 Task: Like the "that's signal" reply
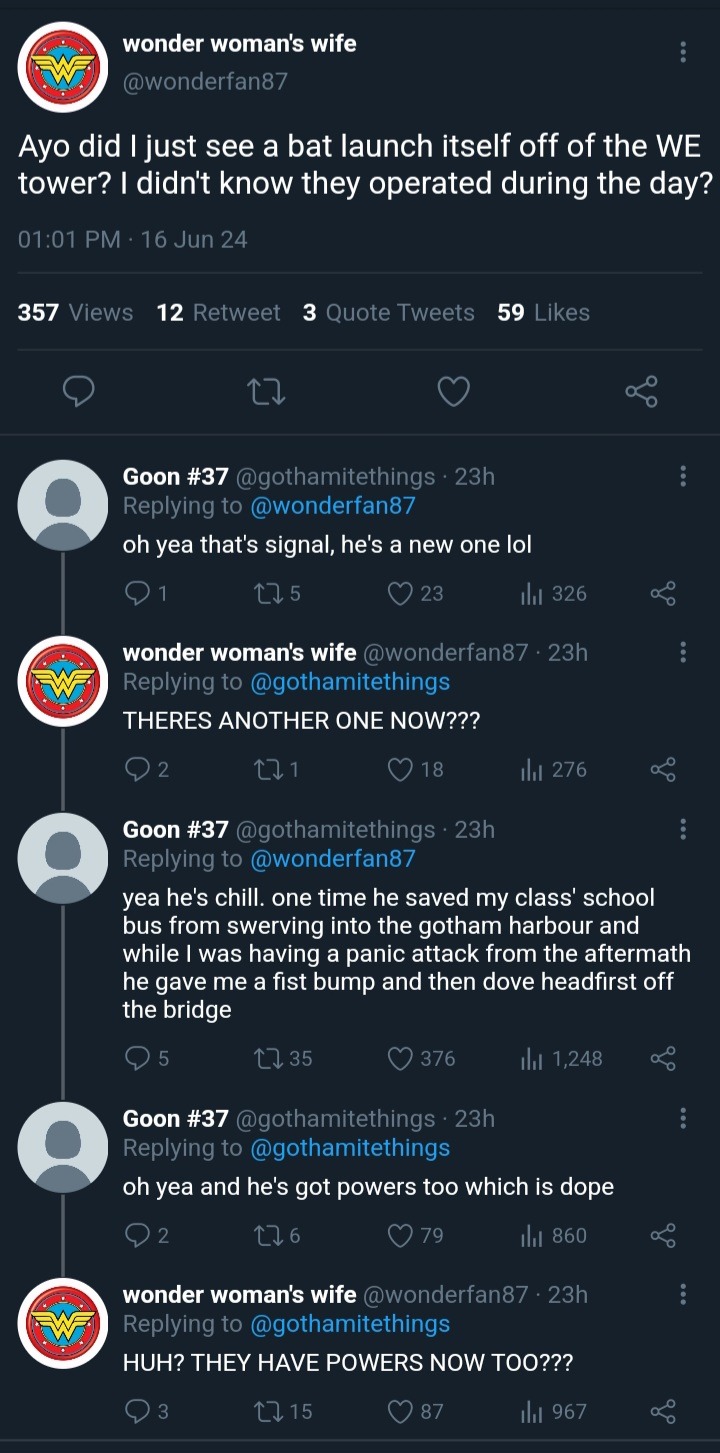(x=401, y=594)
